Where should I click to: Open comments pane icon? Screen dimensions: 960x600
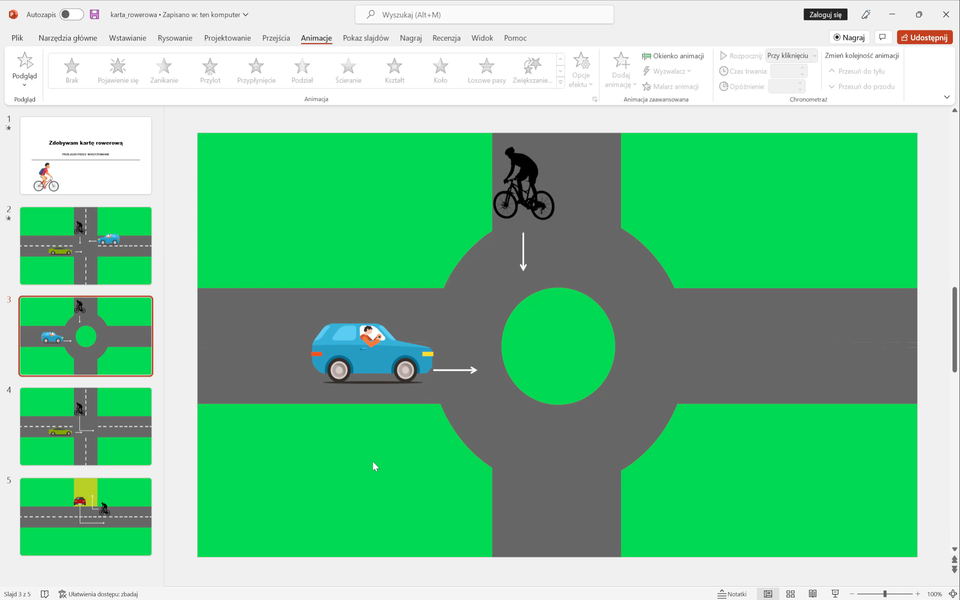[x=883, y=37]
